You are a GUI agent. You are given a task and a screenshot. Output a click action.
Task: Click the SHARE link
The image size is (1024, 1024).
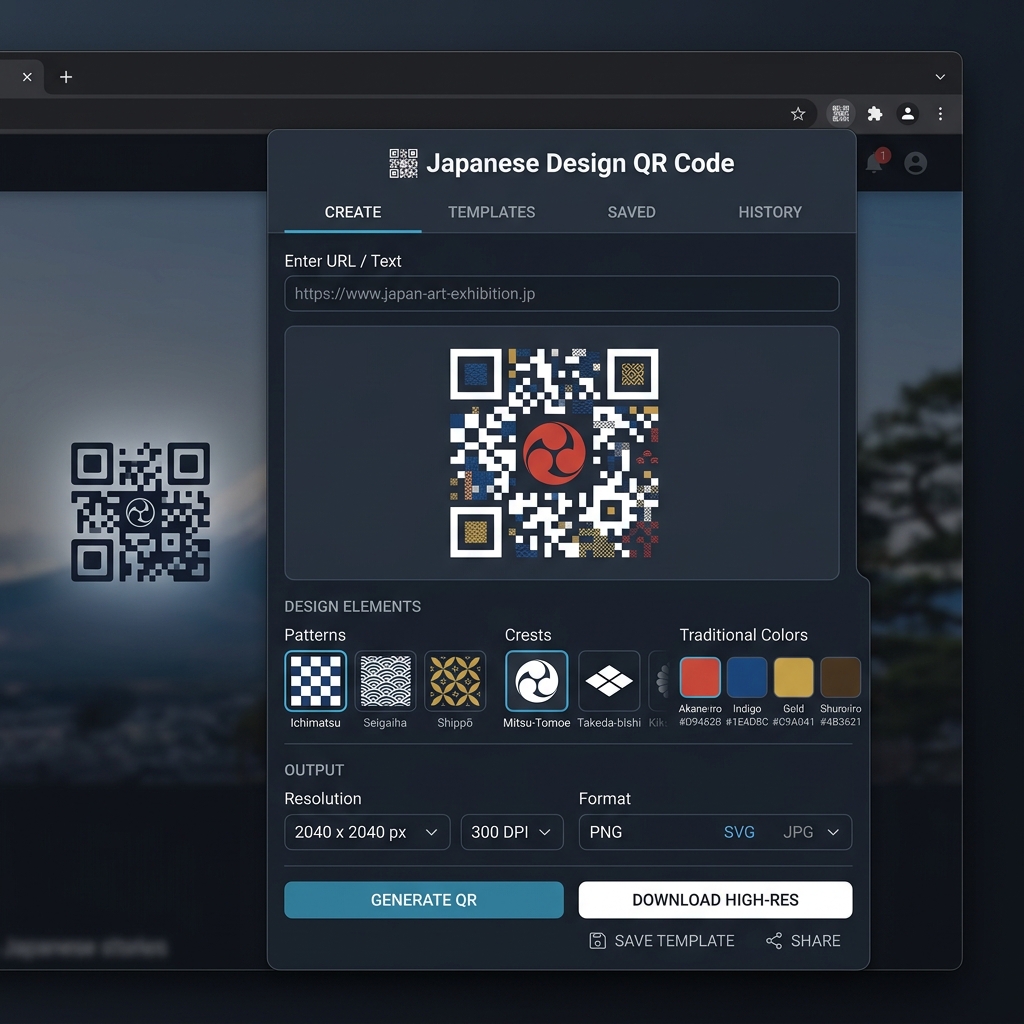(803, 940)
